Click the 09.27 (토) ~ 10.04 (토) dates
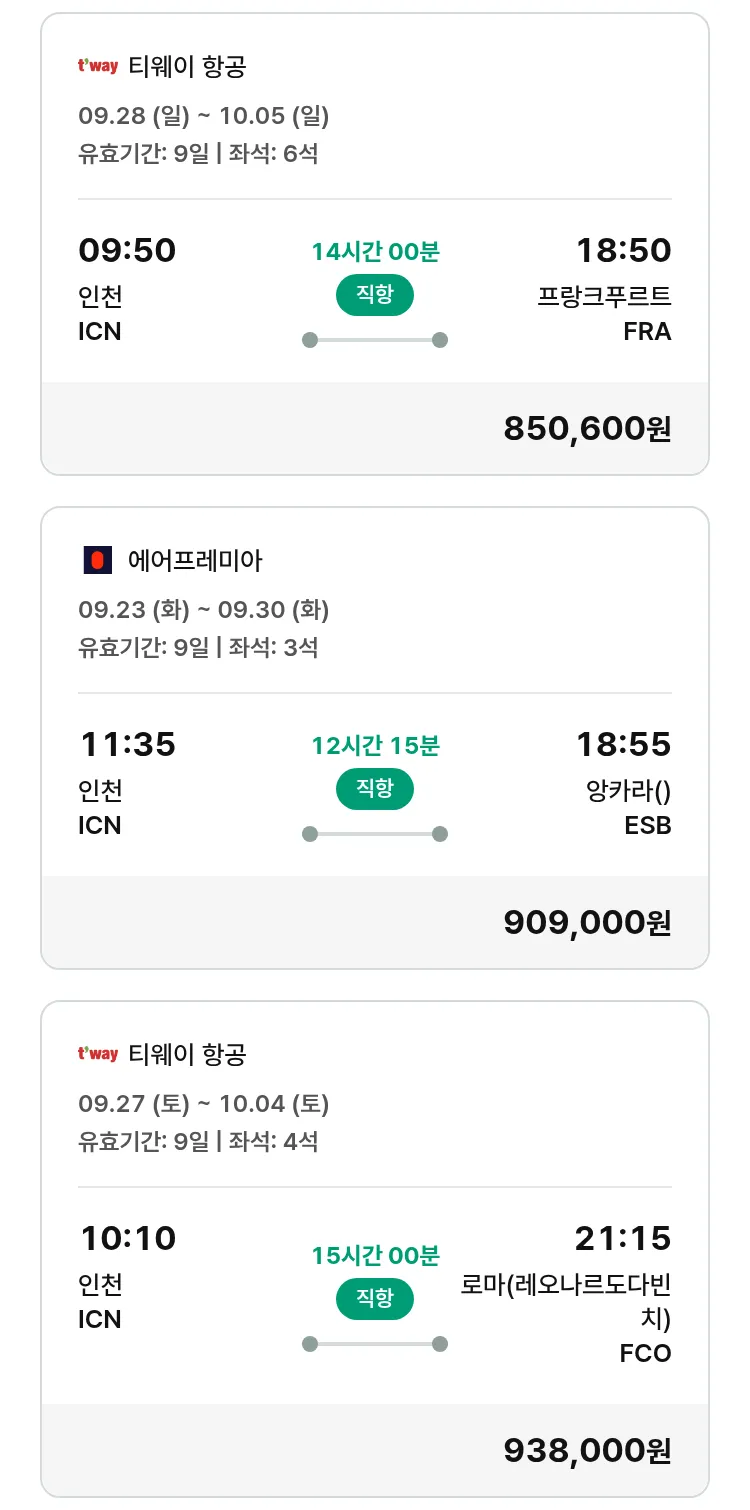Screen dimensions: 750x1510 tap(204, 1104)
